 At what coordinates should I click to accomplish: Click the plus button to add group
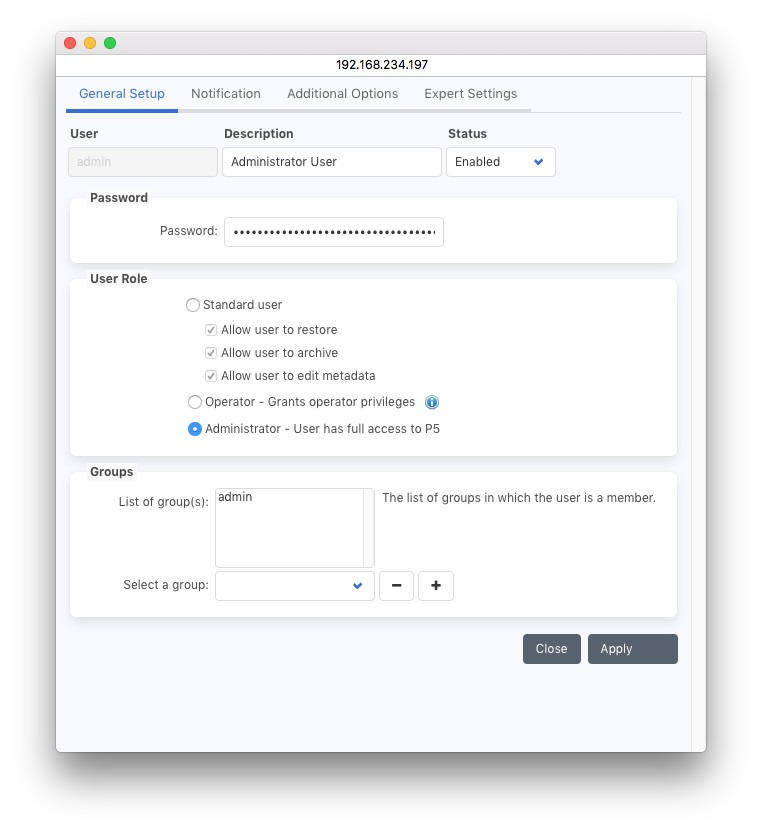(x=435, y=586)
